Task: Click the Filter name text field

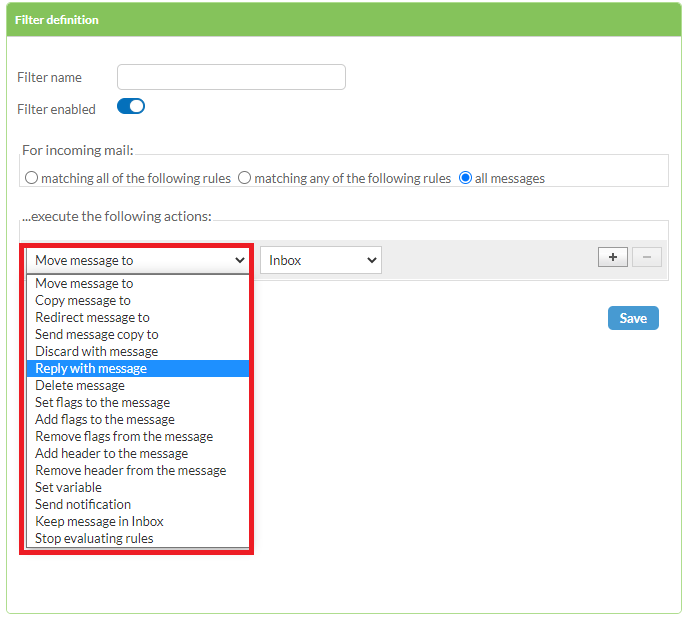Action: click(x=231, y=77)
